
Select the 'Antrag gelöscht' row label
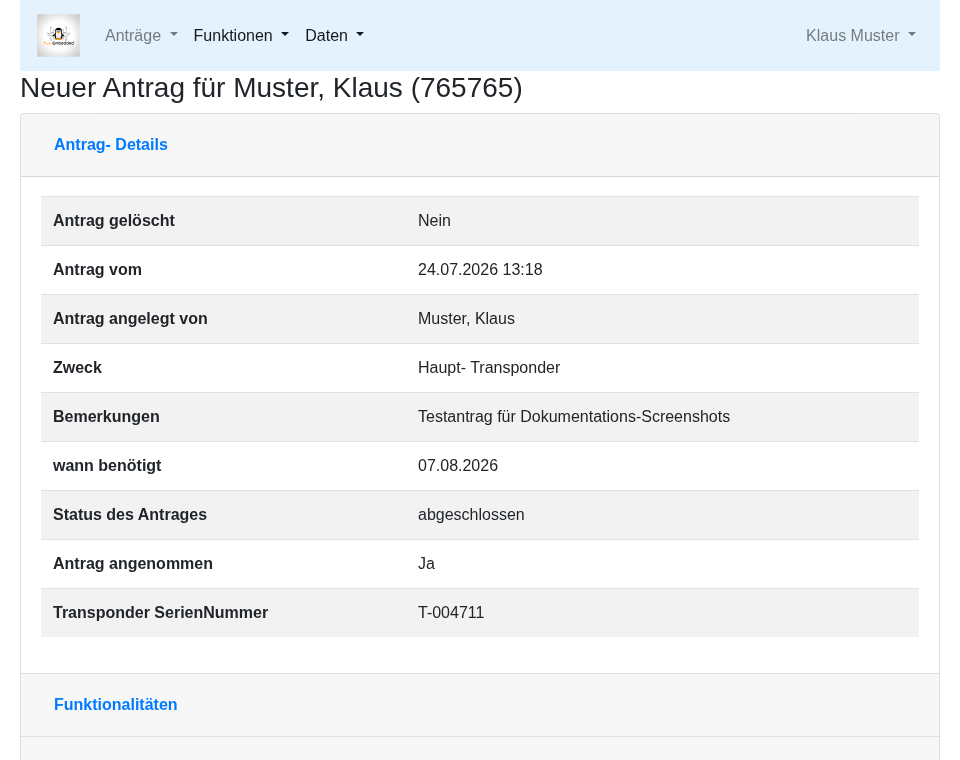pyautogui.click(x=114, y=220)
